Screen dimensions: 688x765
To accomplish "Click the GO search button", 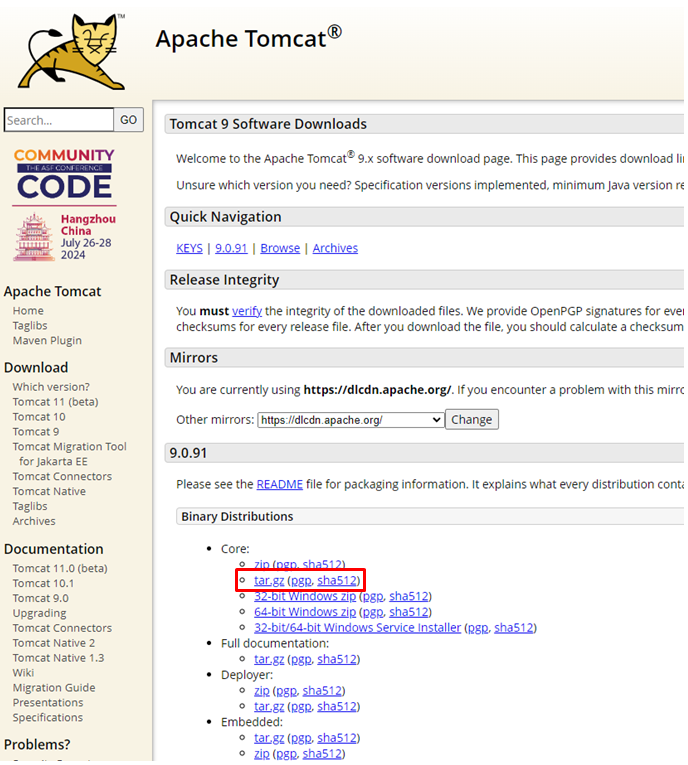I will (x=128, y=120).
